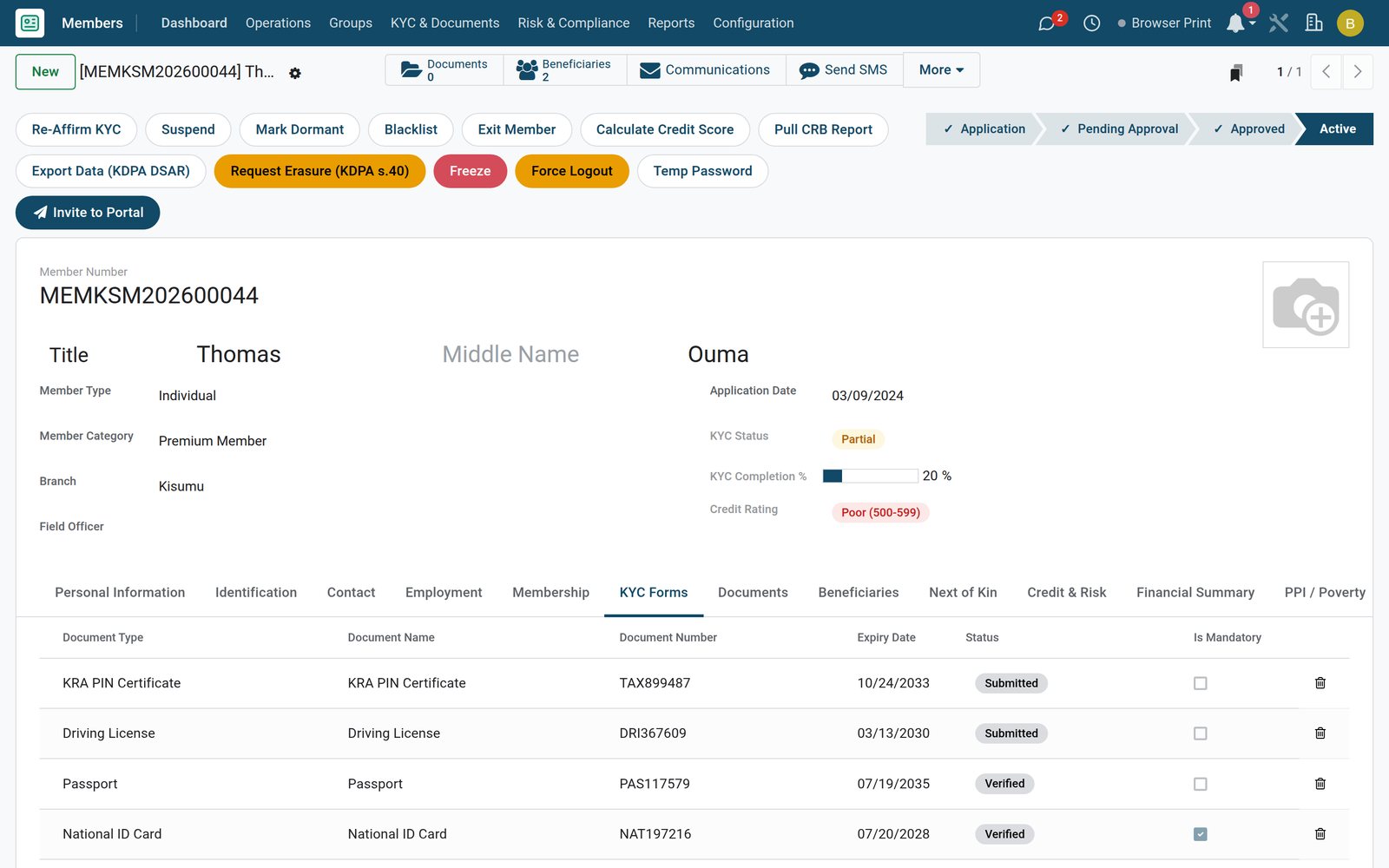Open the Operations menu
Viewport: 1389px width, 868px height.
click(278, 23)
